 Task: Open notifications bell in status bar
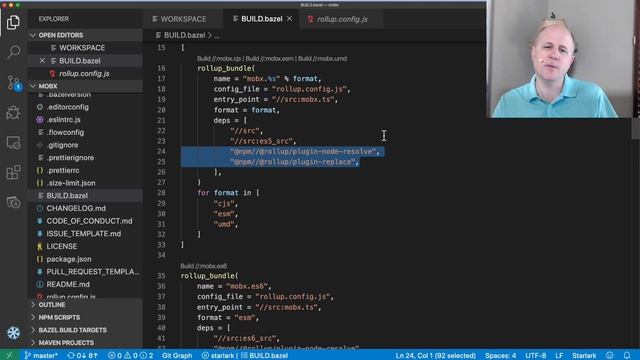pos(627,356)
